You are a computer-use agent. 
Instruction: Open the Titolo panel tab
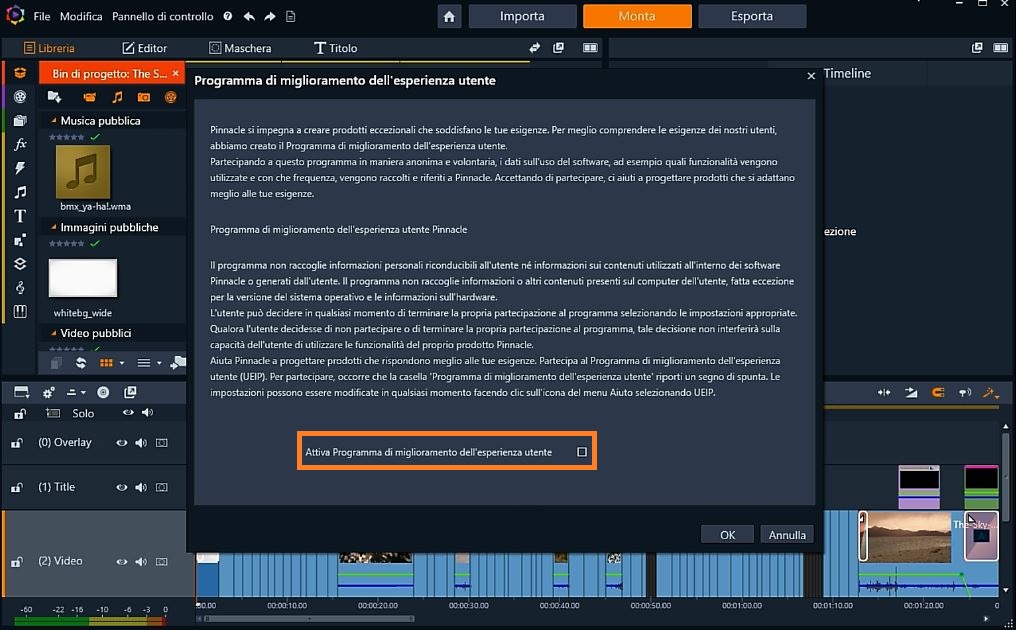(x=336, y=48)
